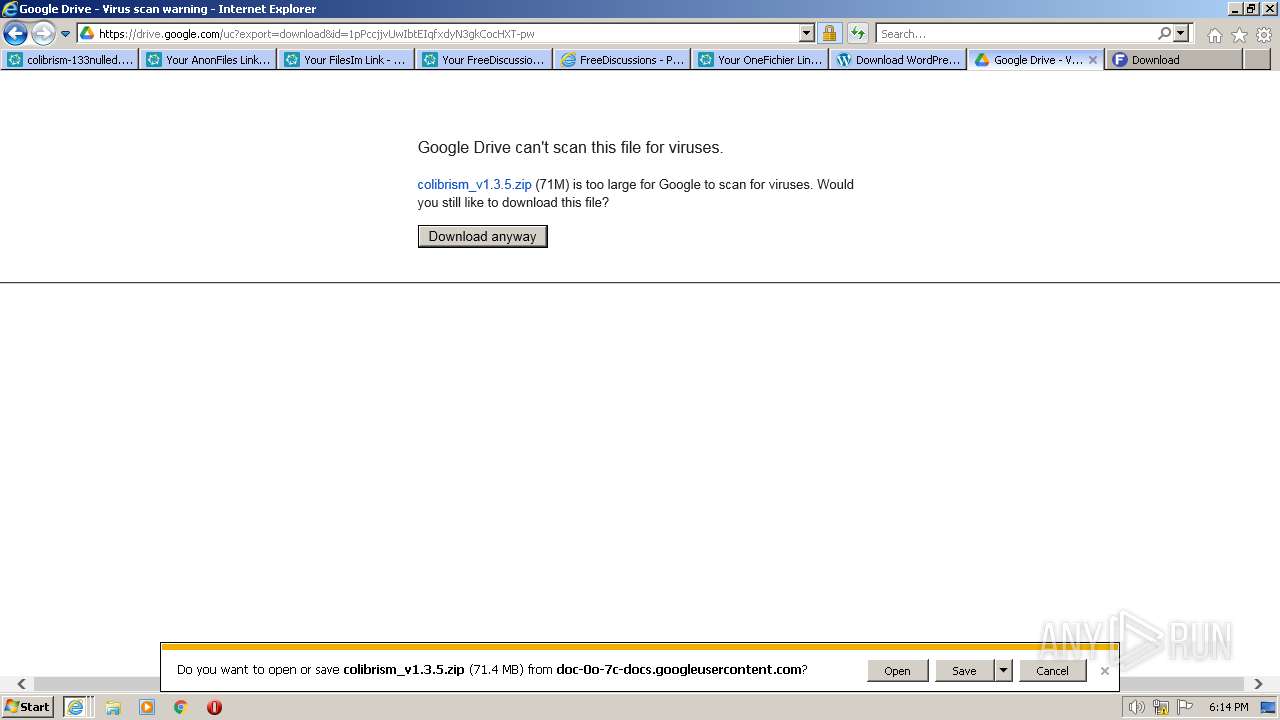Viewport: 1280px width, 720px height.
Task: Open the recent pages dropdown arrow
Action: click(x=66, y=34)
